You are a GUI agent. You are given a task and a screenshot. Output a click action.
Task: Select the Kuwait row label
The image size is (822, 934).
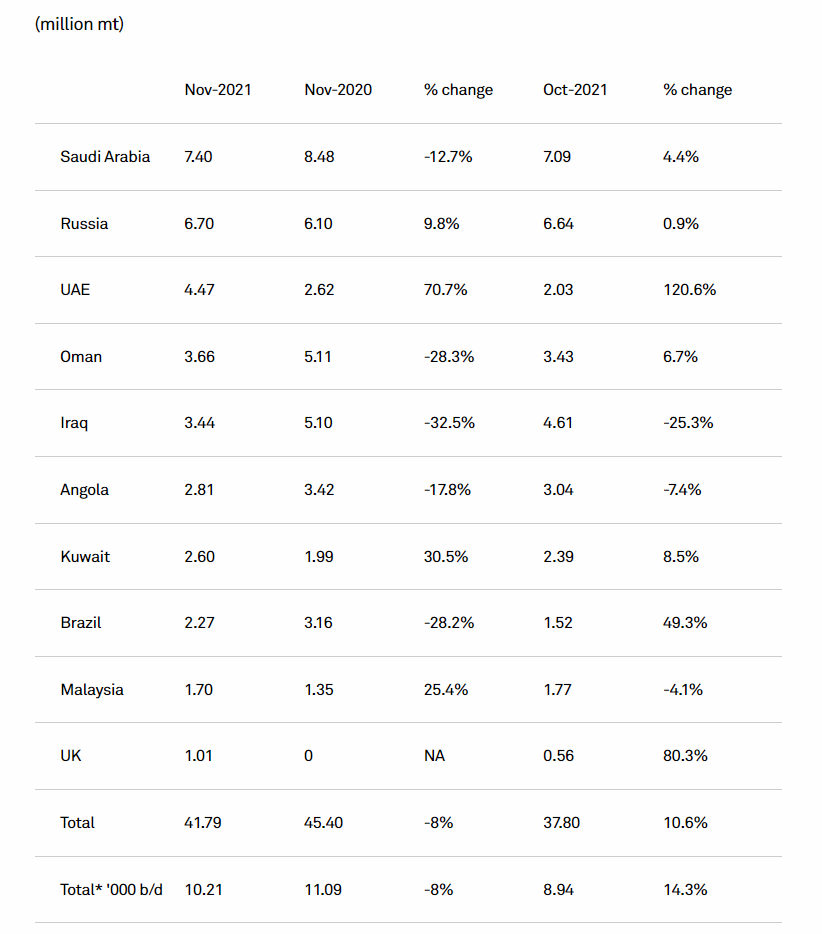84,556
